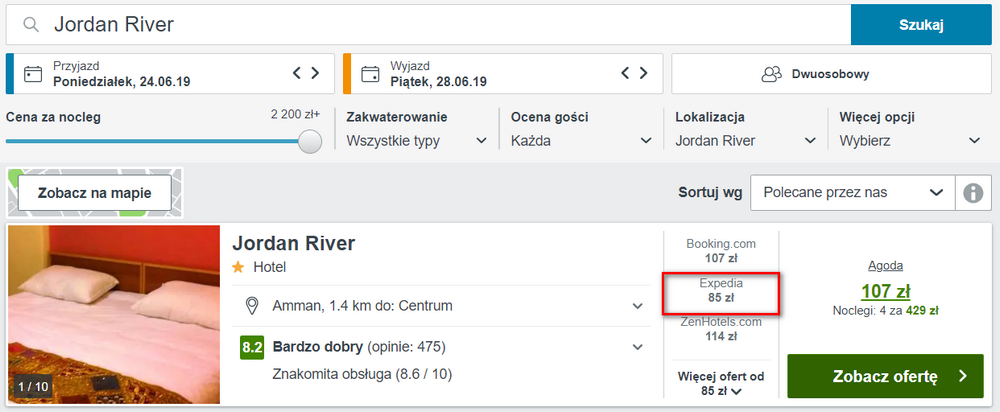
Task: Open the Sortuj wg dropdown
Action: pyautogui.click(x=853, y=193)
